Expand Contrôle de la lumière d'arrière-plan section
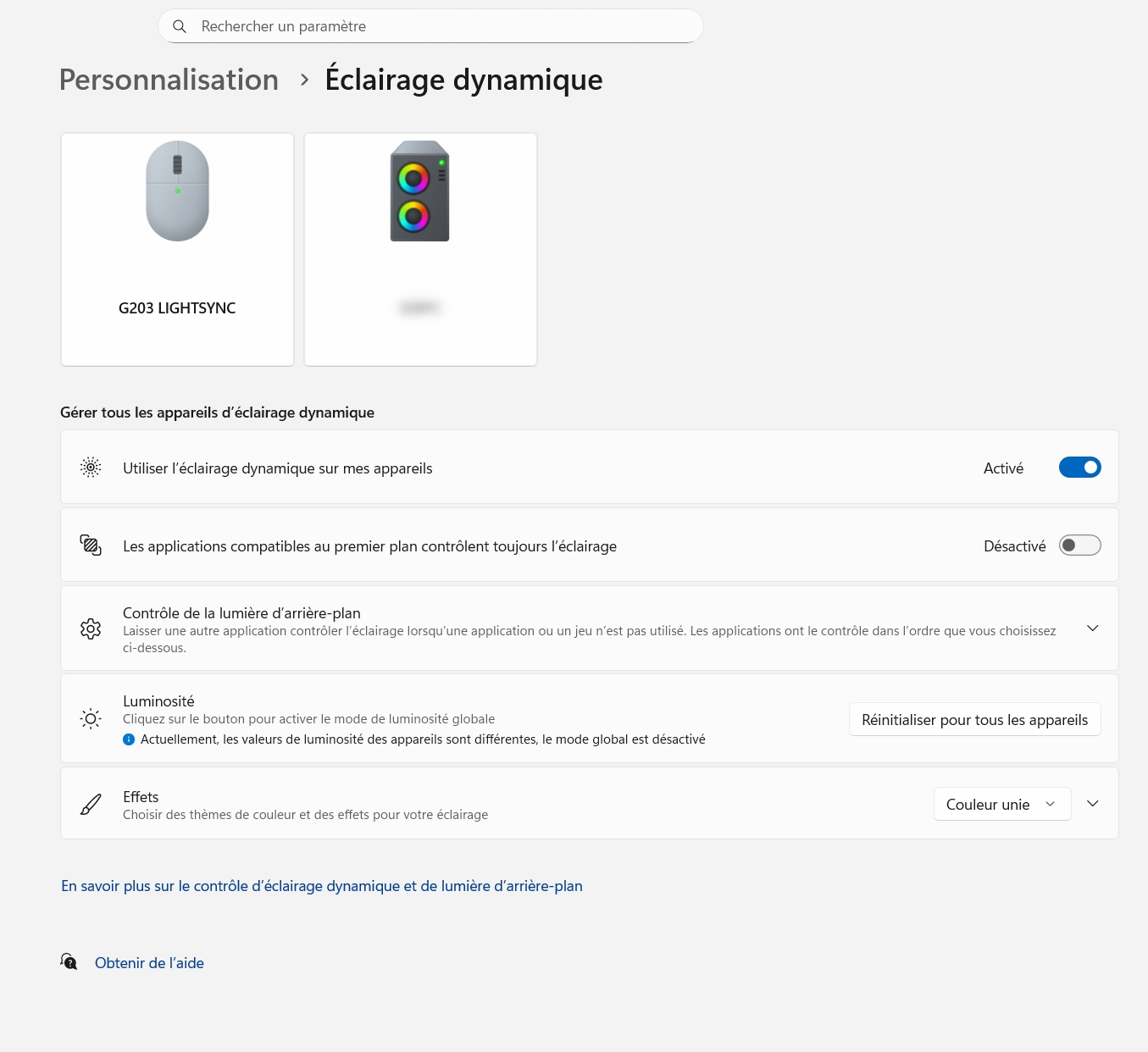Viewport: 1148px width, 1052px height. point(1092,628)
